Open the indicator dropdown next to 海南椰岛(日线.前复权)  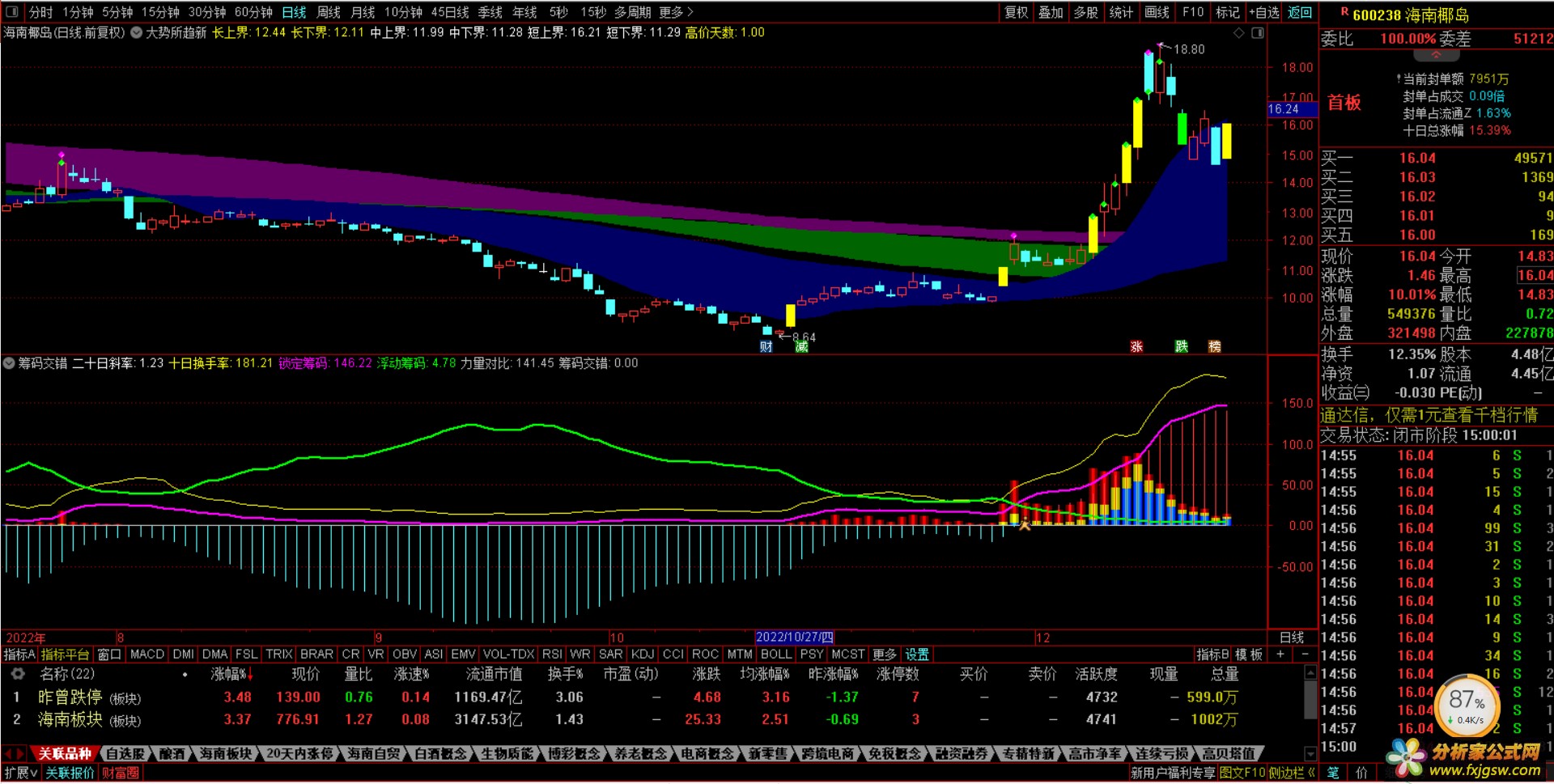[x=136, y=33]
